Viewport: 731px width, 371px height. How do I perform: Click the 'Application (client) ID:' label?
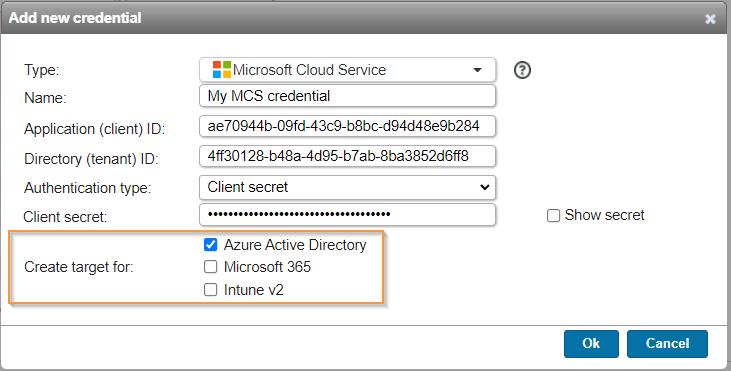(95, 129)
